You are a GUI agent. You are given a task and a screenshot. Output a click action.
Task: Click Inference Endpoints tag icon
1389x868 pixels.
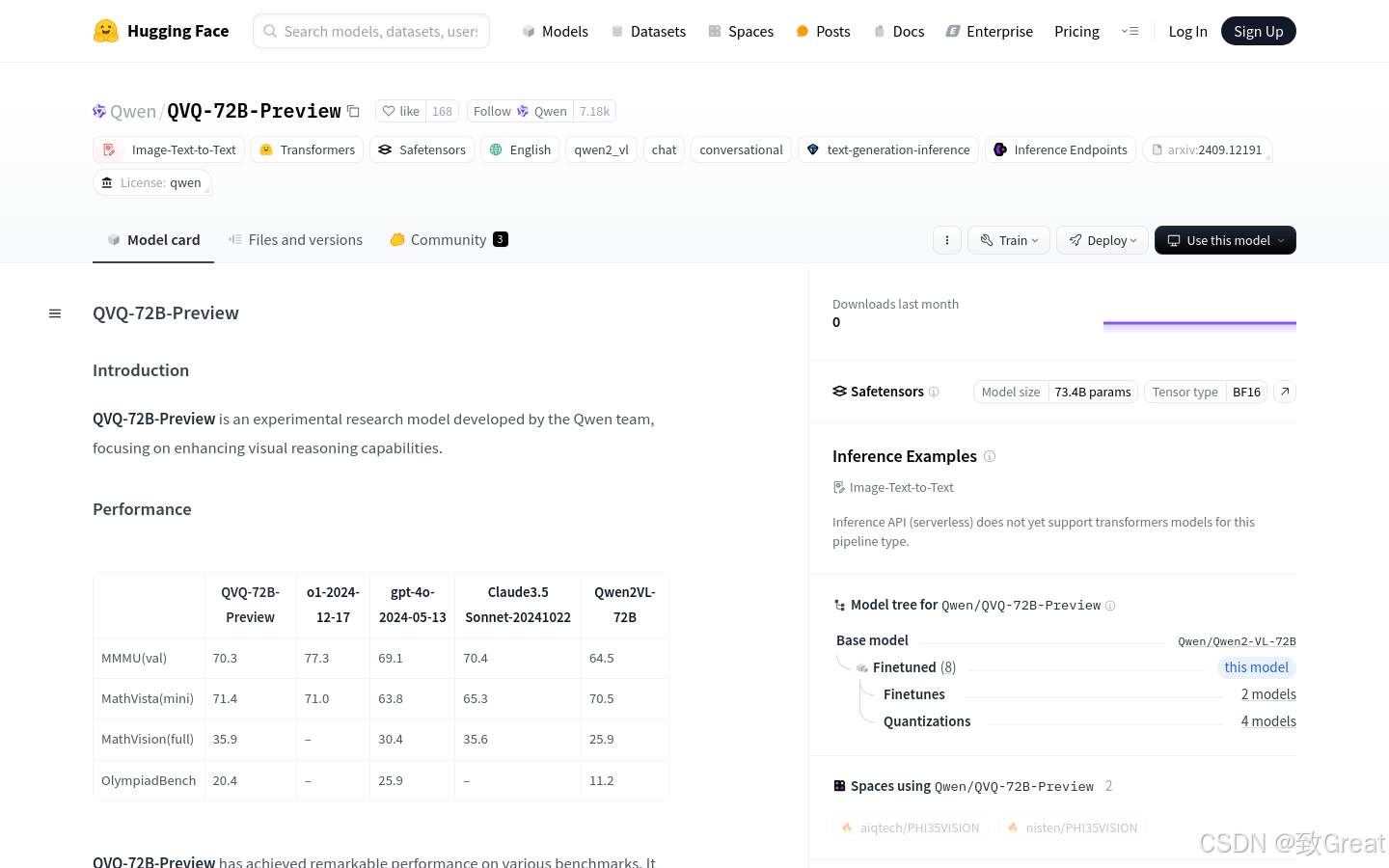tap(1000, 149)
